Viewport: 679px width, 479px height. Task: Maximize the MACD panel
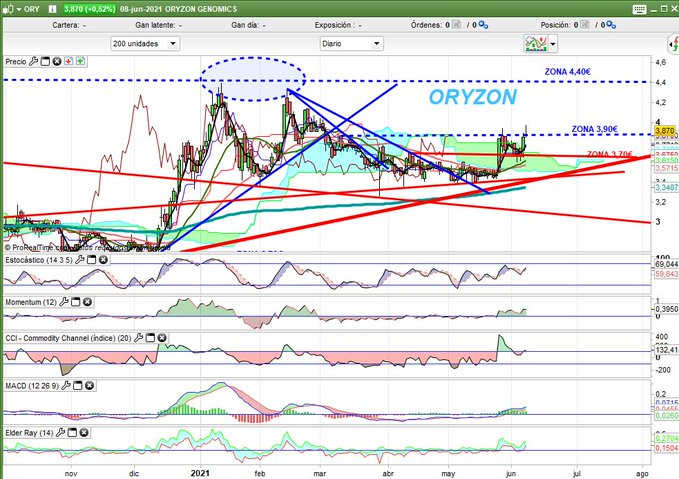coord(78,385)
